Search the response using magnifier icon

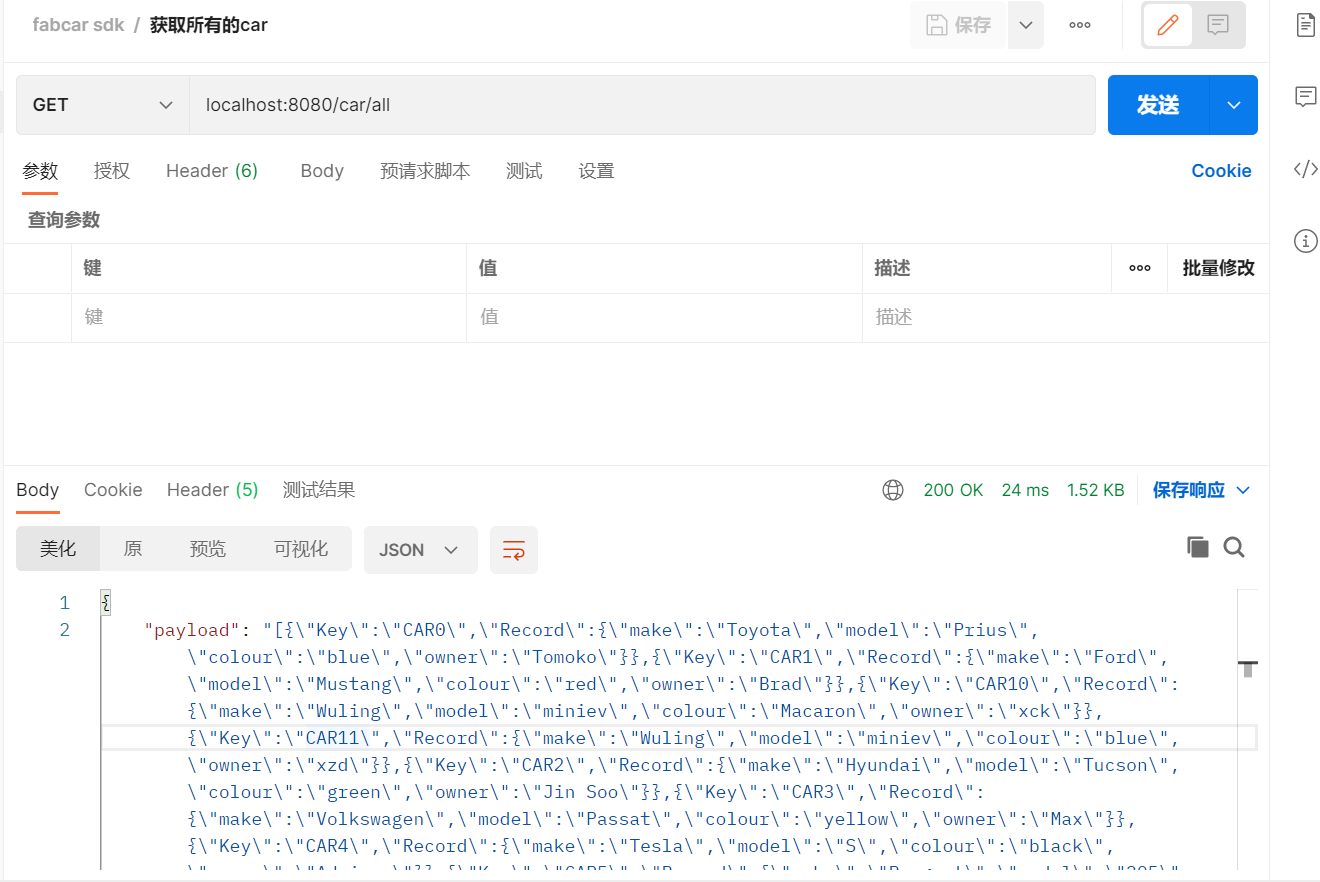(x=1234, y=547)
